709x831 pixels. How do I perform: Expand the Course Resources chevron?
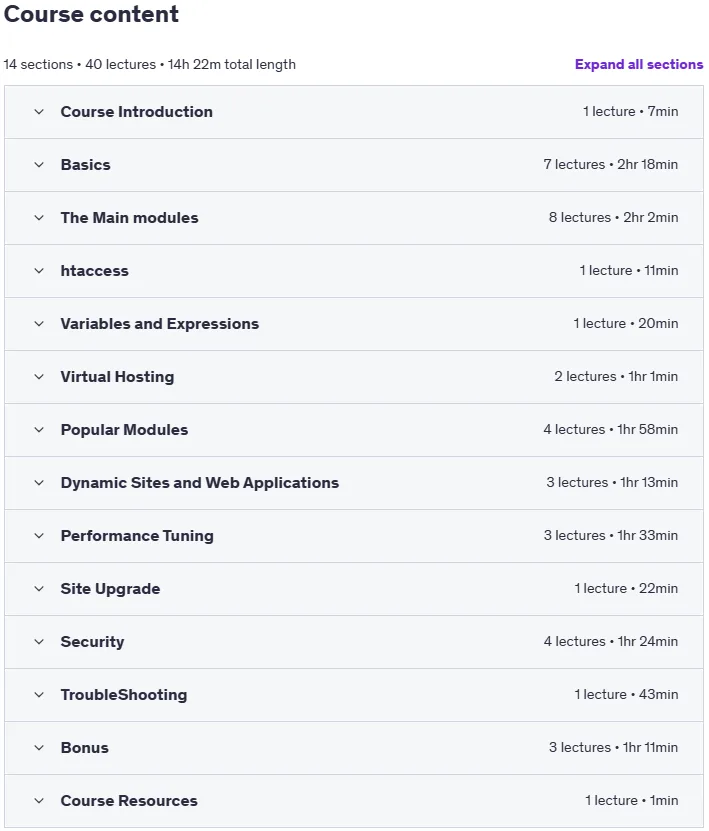[39, 801]
